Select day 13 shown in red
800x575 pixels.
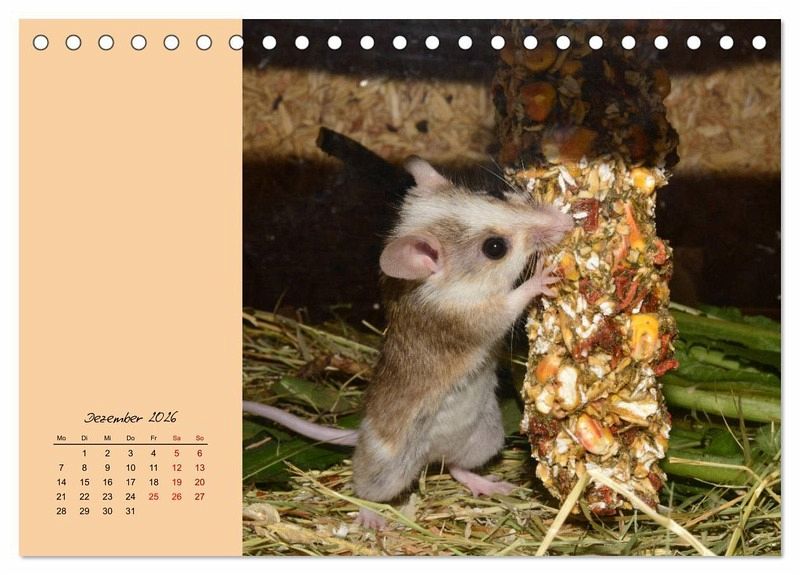coord(199,467)
